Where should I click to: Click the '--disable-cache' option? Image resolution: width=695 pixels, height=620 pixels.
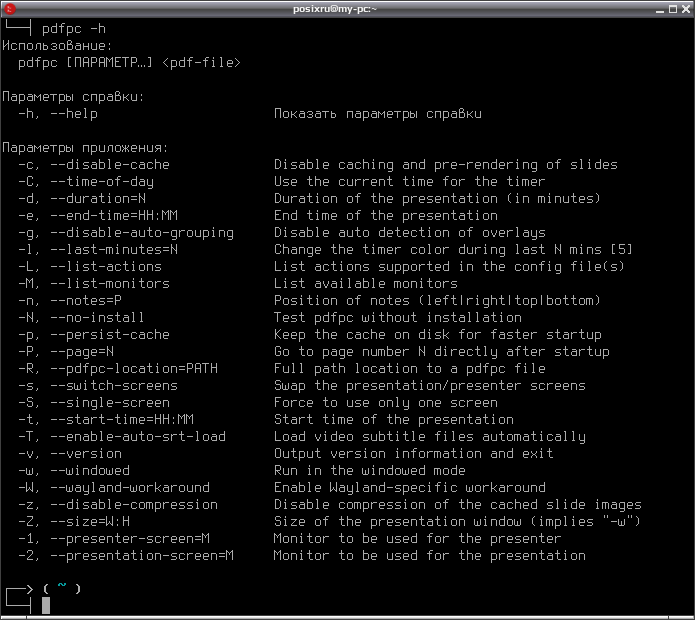pos(109,164)
